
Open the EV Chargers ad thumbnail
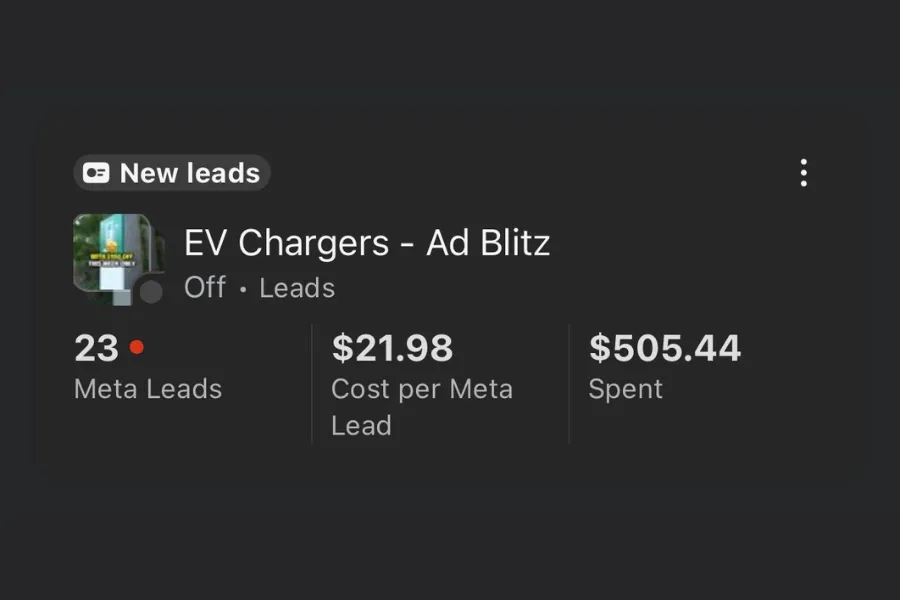(110, 254)
